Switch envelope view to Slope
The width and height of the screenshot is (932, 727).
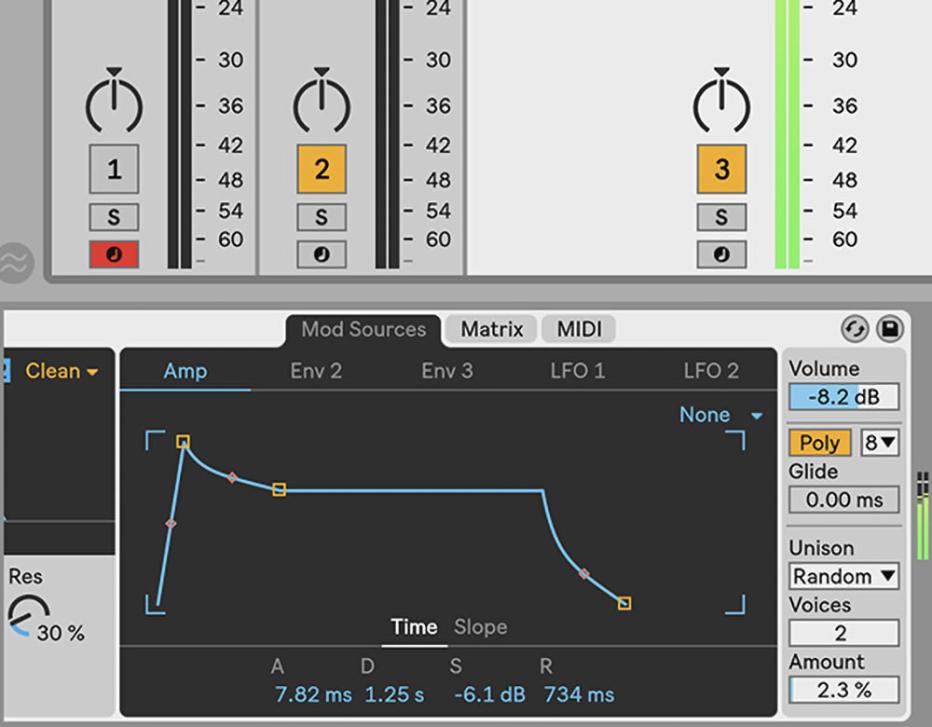coord(480,628)
